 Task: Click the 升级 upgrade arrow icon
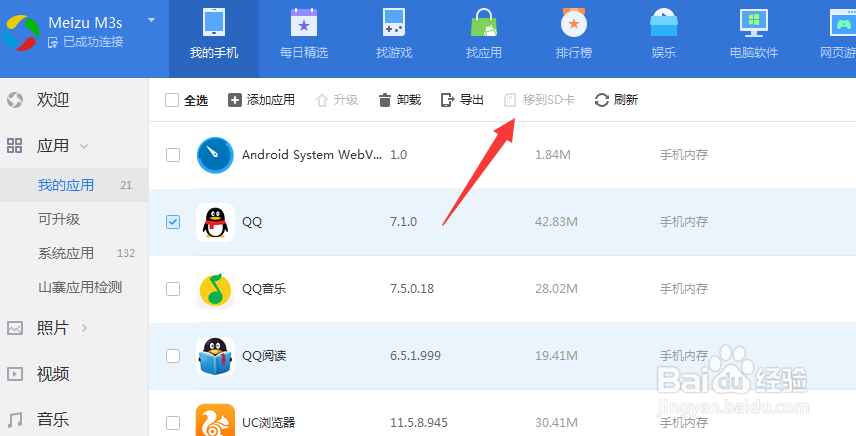[322, 100]
